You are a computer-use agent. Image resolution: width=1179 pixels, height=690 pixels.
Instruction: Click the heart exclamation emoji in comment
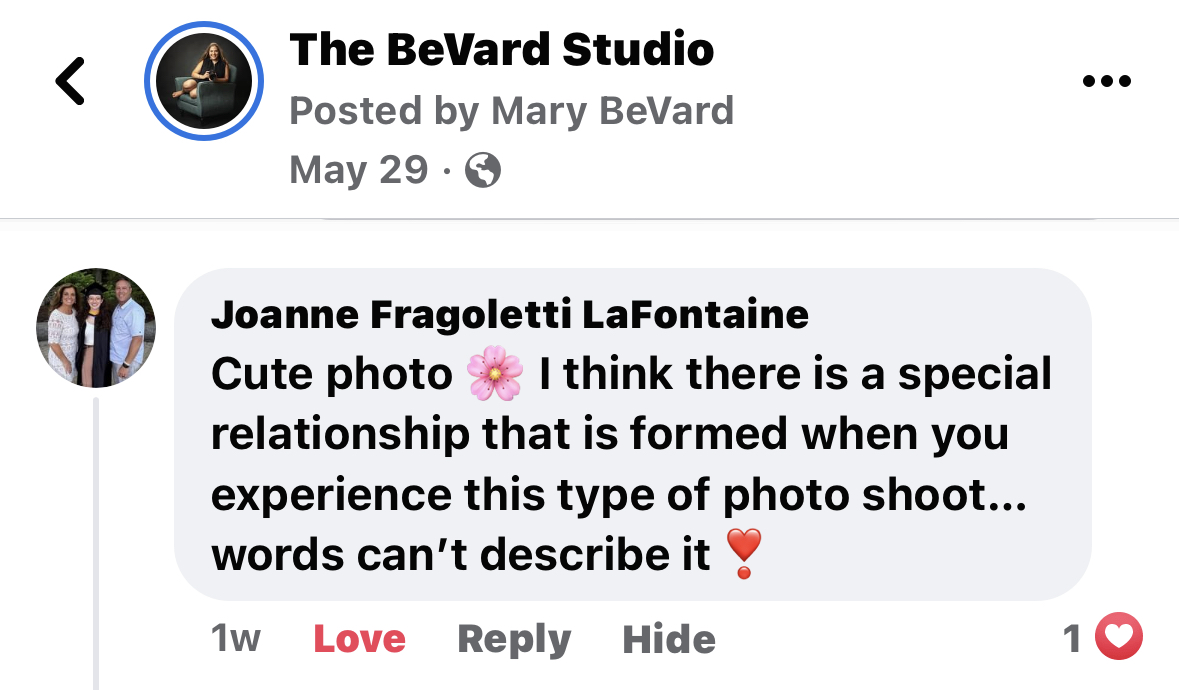[743, 554]
